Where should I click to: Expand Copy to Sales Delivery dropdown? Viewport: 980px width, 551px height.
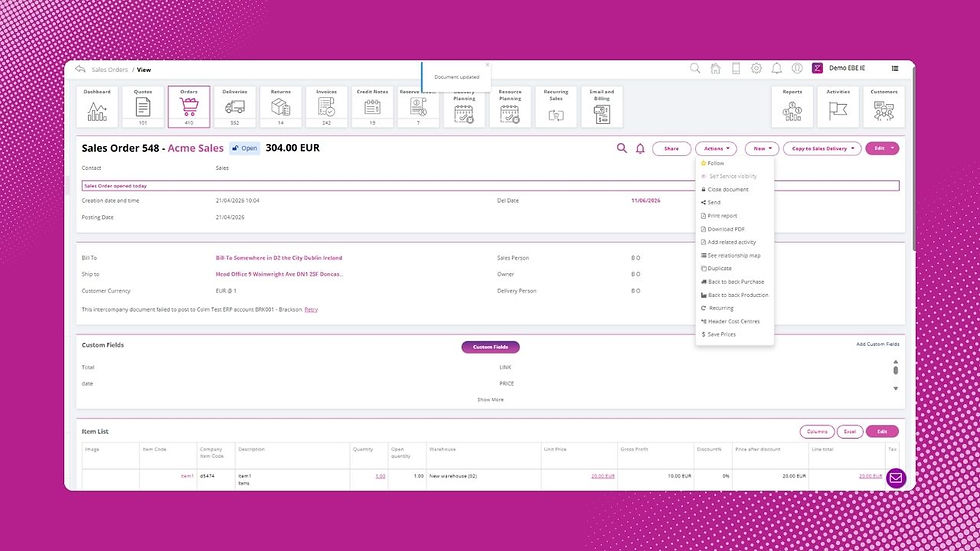click(x=822, y=149)
